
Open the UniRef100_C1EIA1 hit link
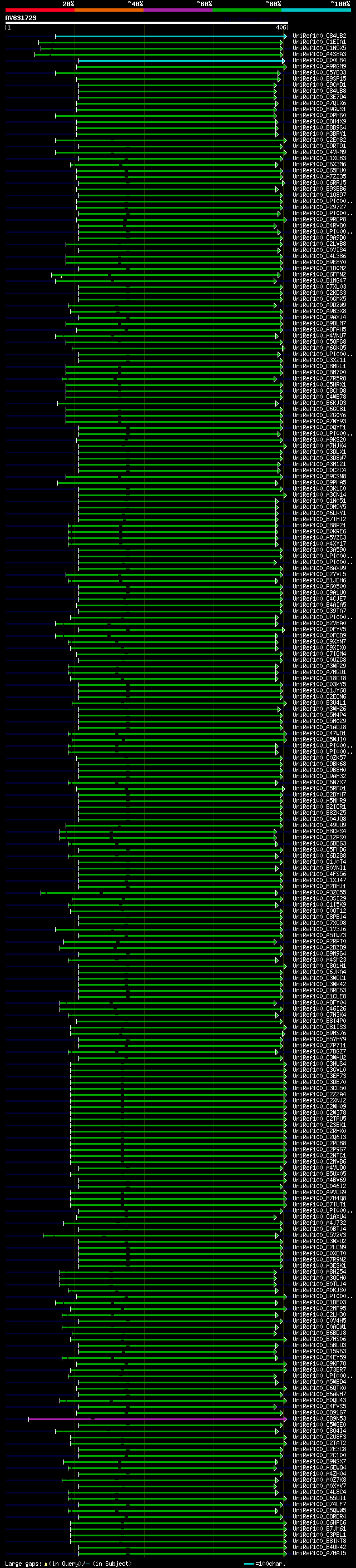[319, 42]
